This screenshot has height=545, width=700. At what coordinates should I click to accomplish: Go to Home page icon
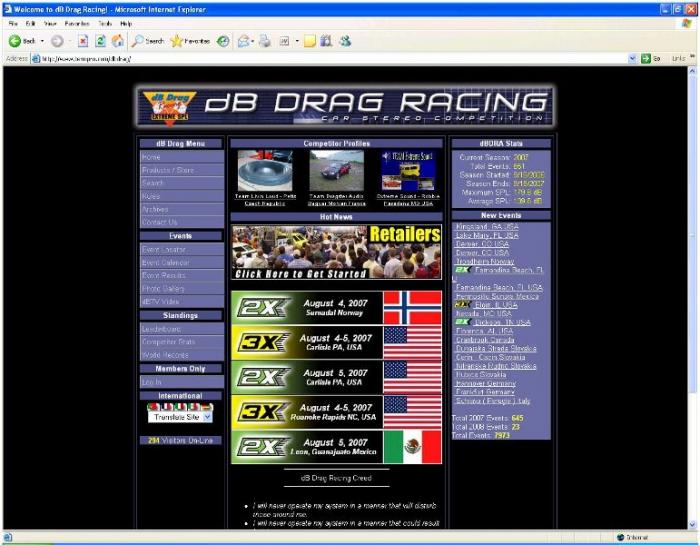tap(118, 41)
